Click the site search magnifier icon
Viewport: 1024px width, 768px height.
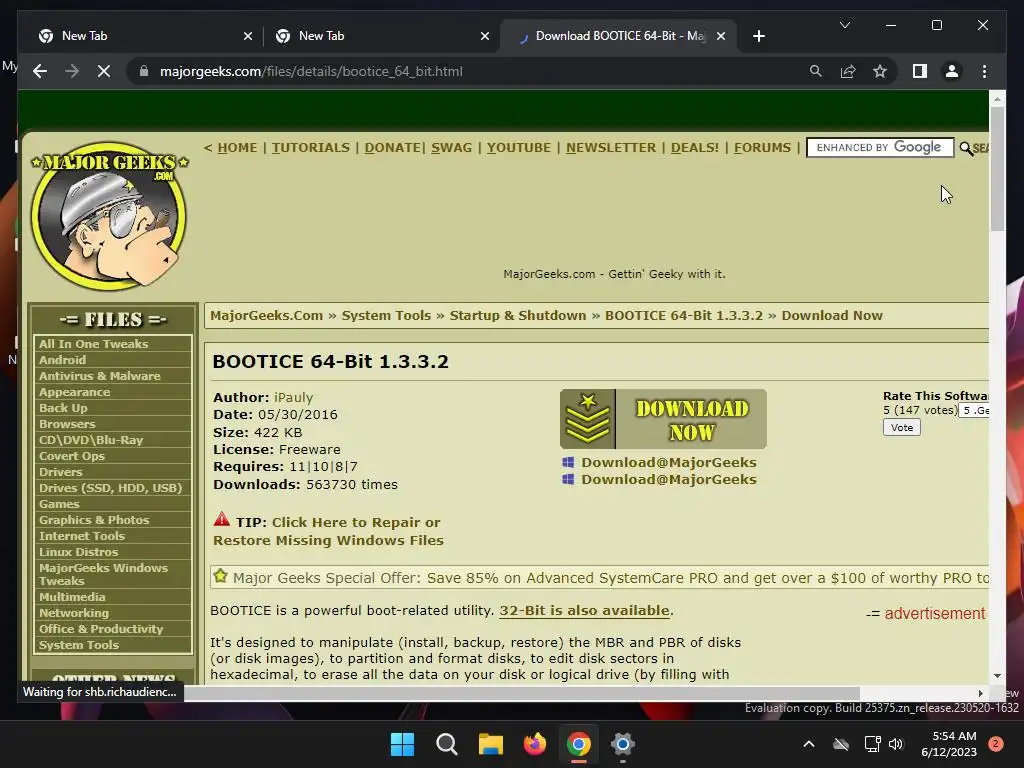click(966, 149)
